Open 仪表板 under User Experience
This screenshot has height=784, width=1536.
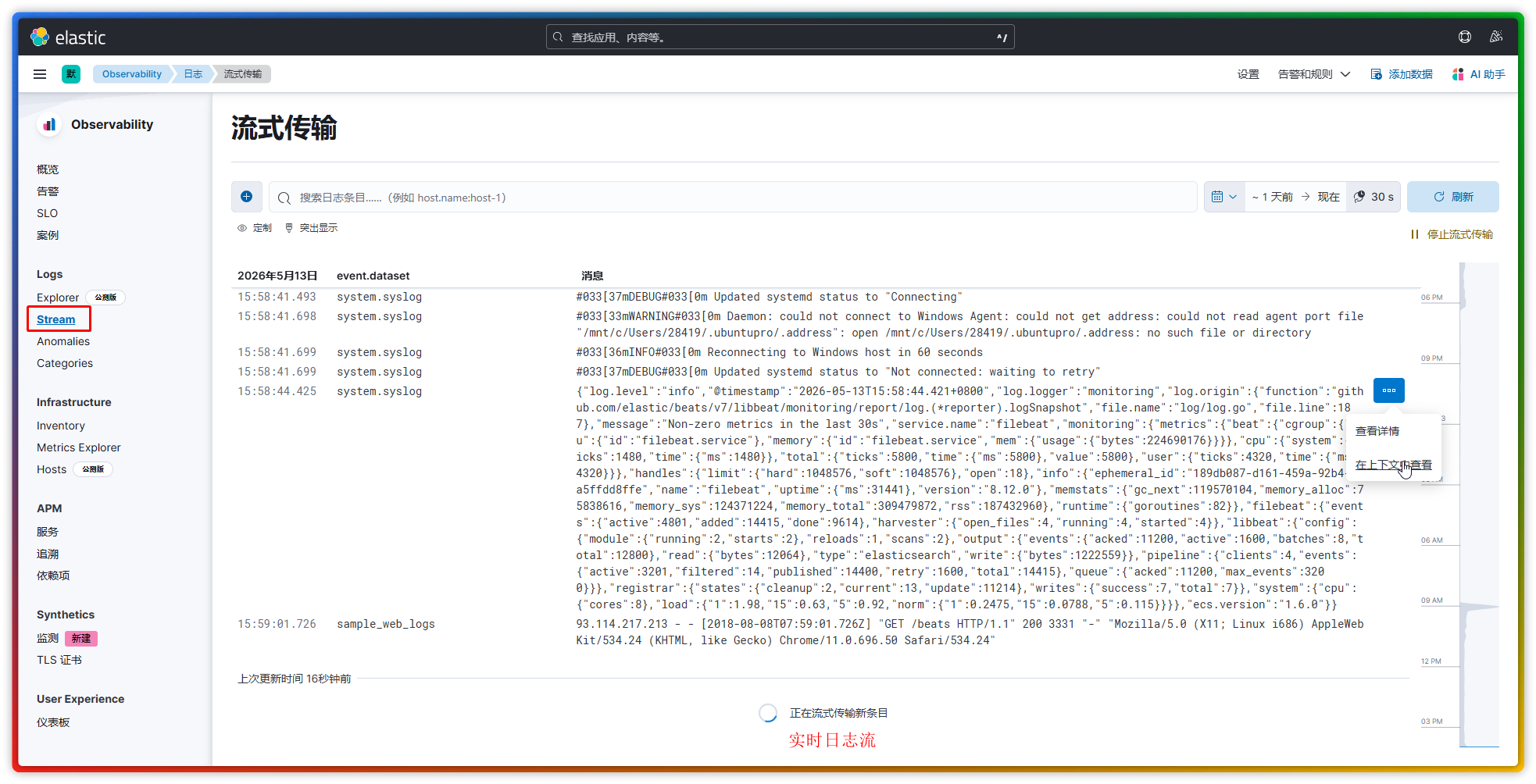tap(53, 722)
